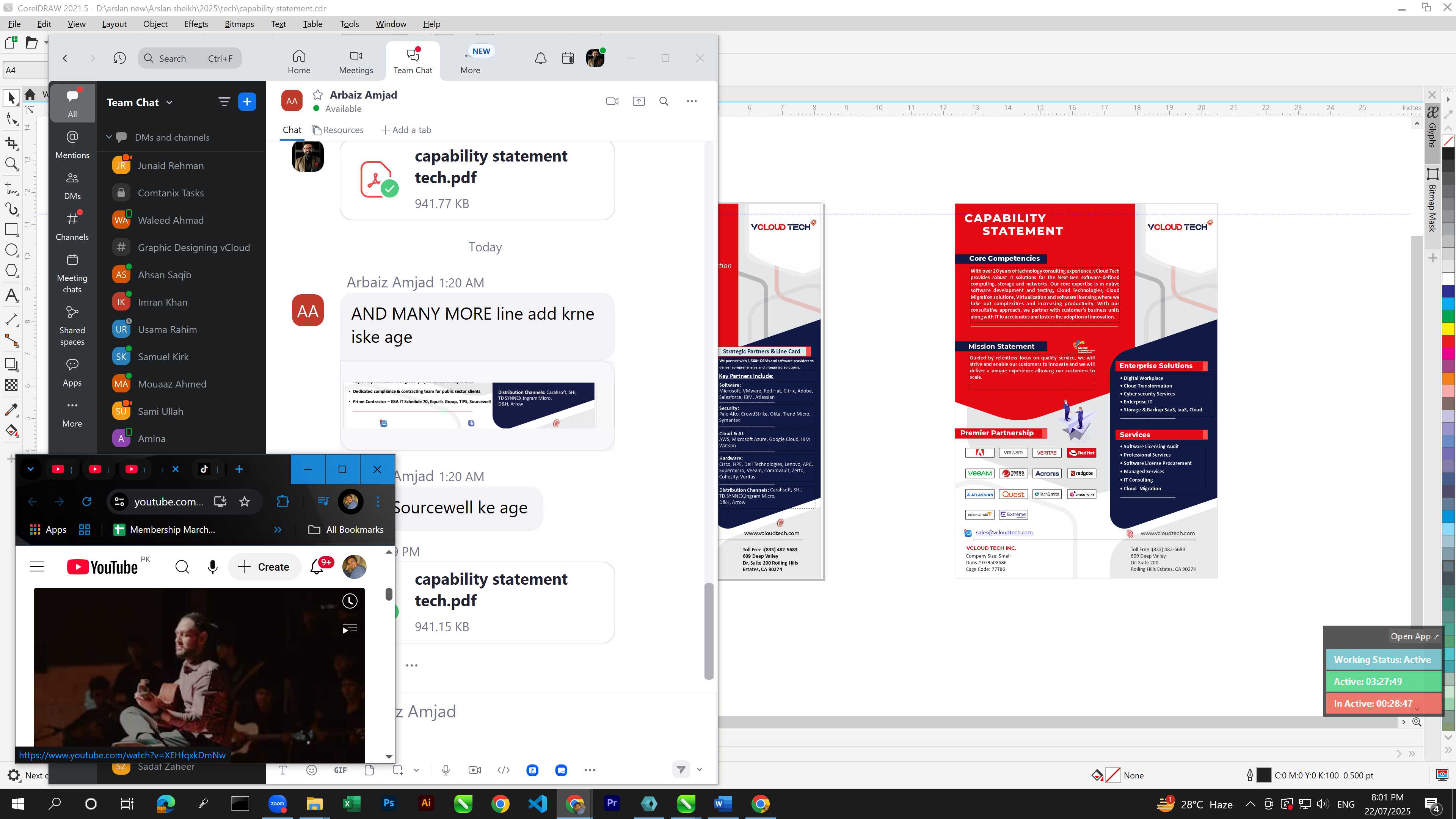The height and width of the screenshot is (819, 1456).
Task: Select the CorelDRAW Rectangle tool
Action: coord(11,229)
